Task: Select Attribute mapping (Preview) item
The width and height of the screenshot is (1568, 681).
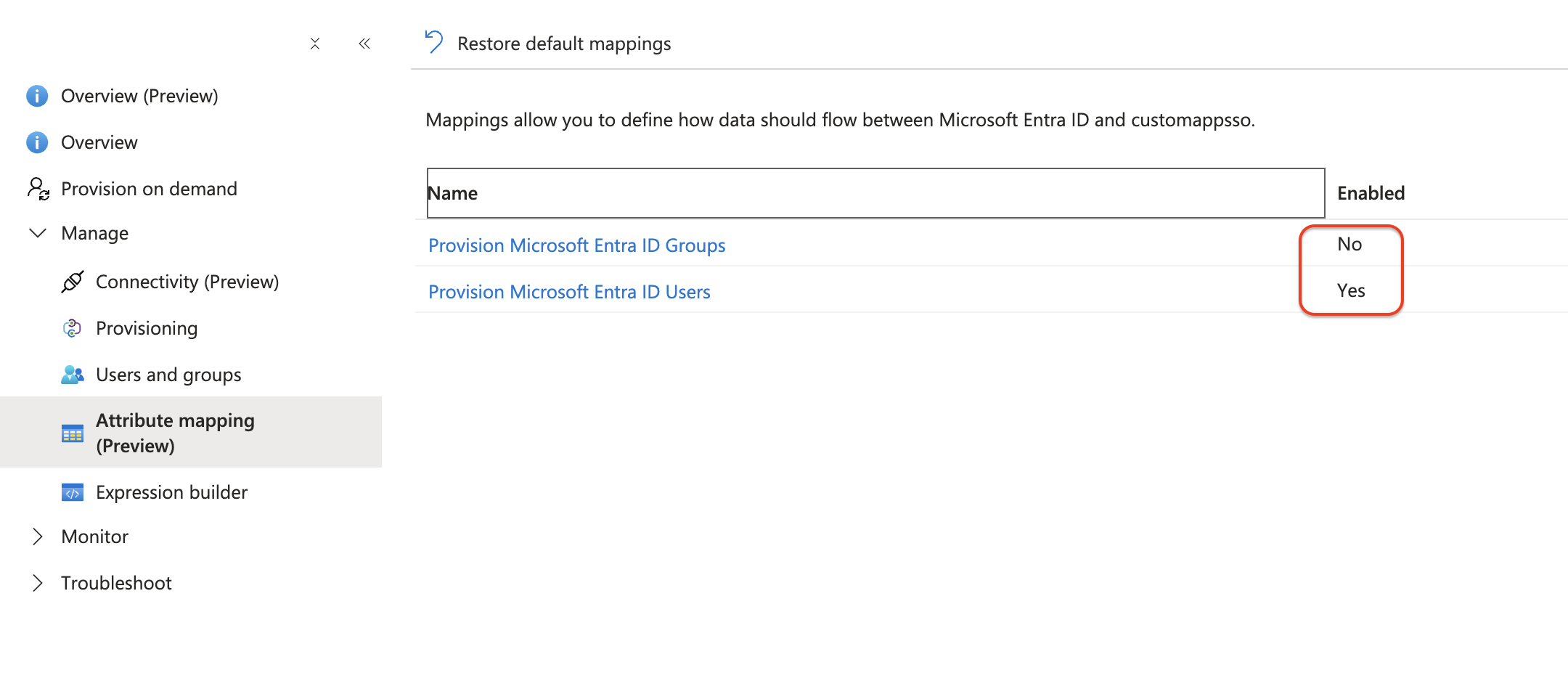Action: coord(191,432)
